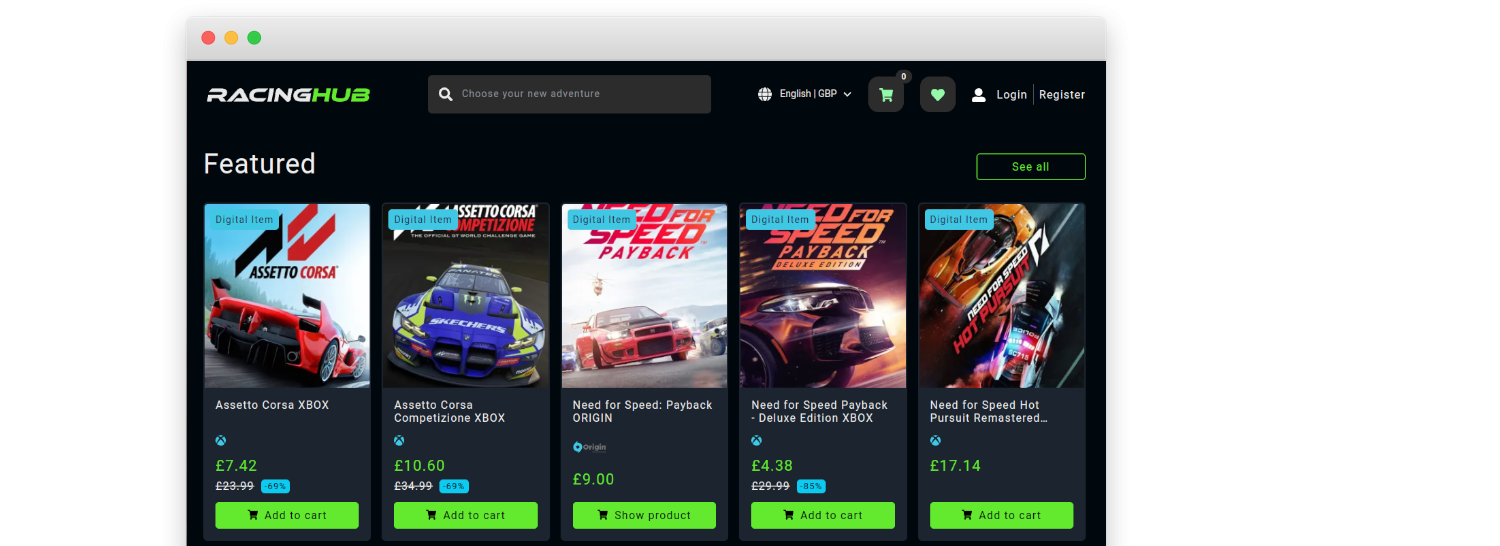Click the Need for Speed Hot Pursuit Remastered title
This screenshot has width=1500, height=546.
(988, 412)
